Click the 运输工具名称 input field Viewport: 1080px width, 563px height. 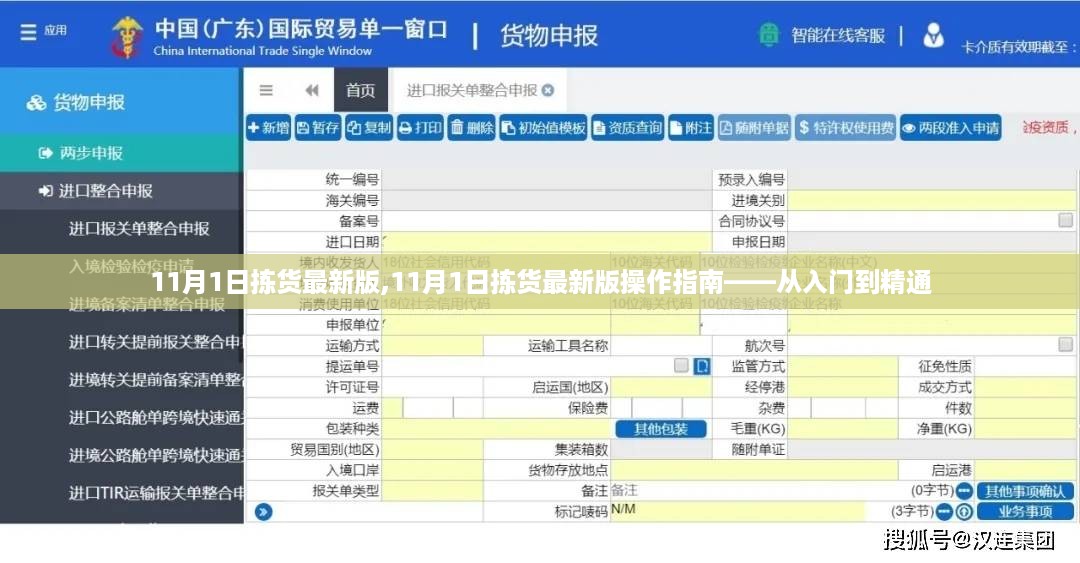tap(661, 345)
